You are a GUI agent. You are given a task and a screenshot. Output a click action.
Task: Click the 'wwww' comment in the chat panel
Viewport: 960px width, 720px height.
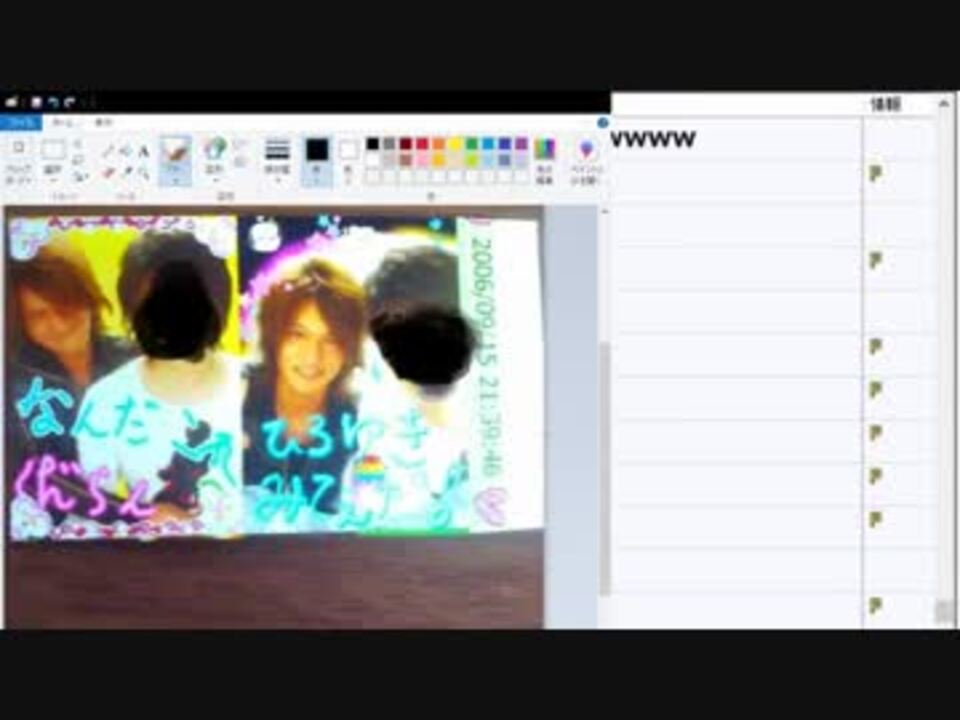point(653,140)
